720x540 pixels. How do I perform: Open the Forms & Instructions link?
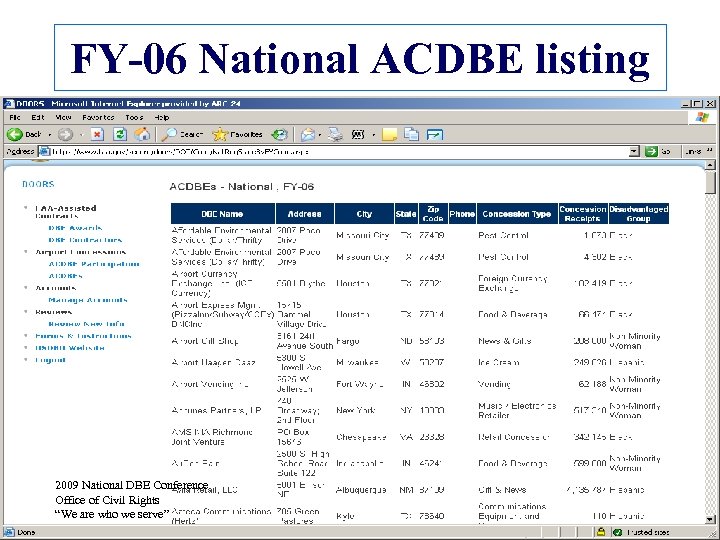pos(83,336)
